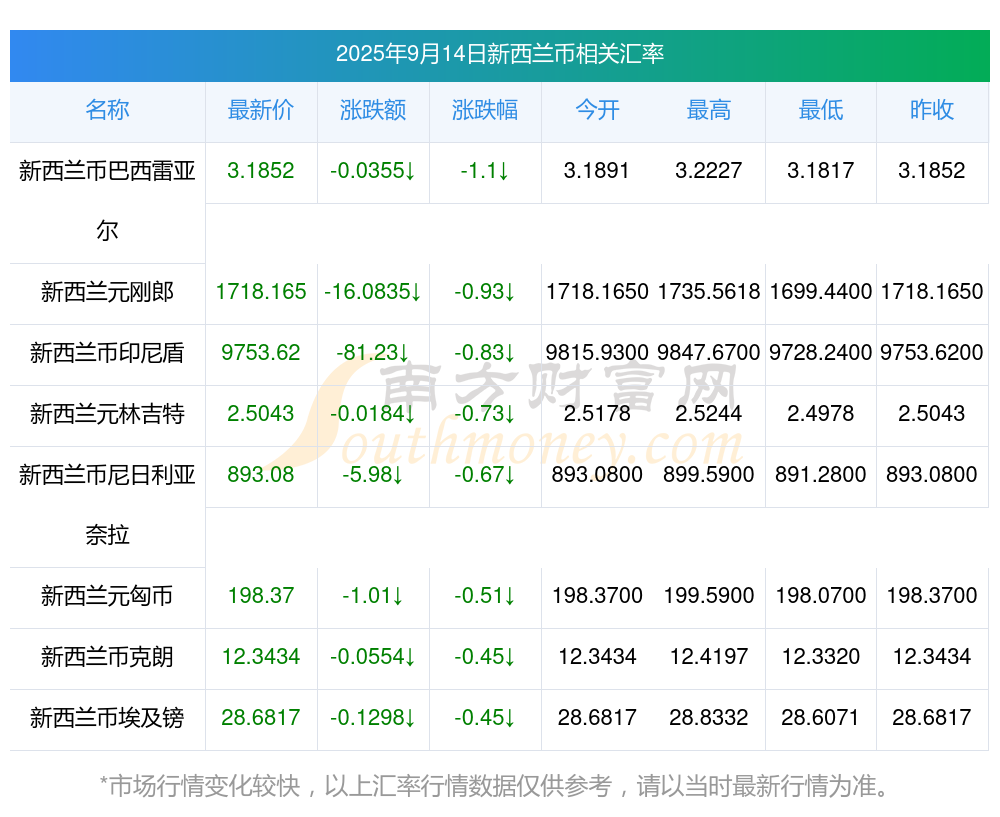Select the low value 1699.4400

tap(821, 291)
